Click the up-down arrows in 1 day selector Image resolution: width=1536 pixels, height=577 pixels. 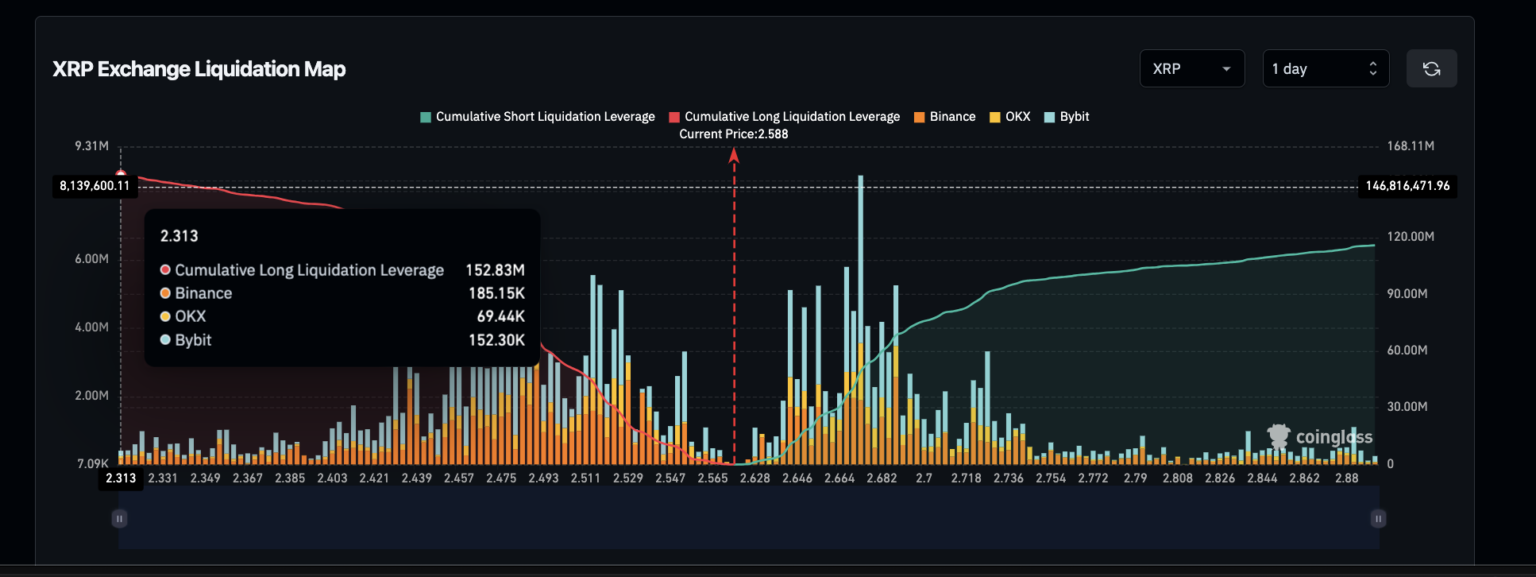click(x=1372, y=69)
